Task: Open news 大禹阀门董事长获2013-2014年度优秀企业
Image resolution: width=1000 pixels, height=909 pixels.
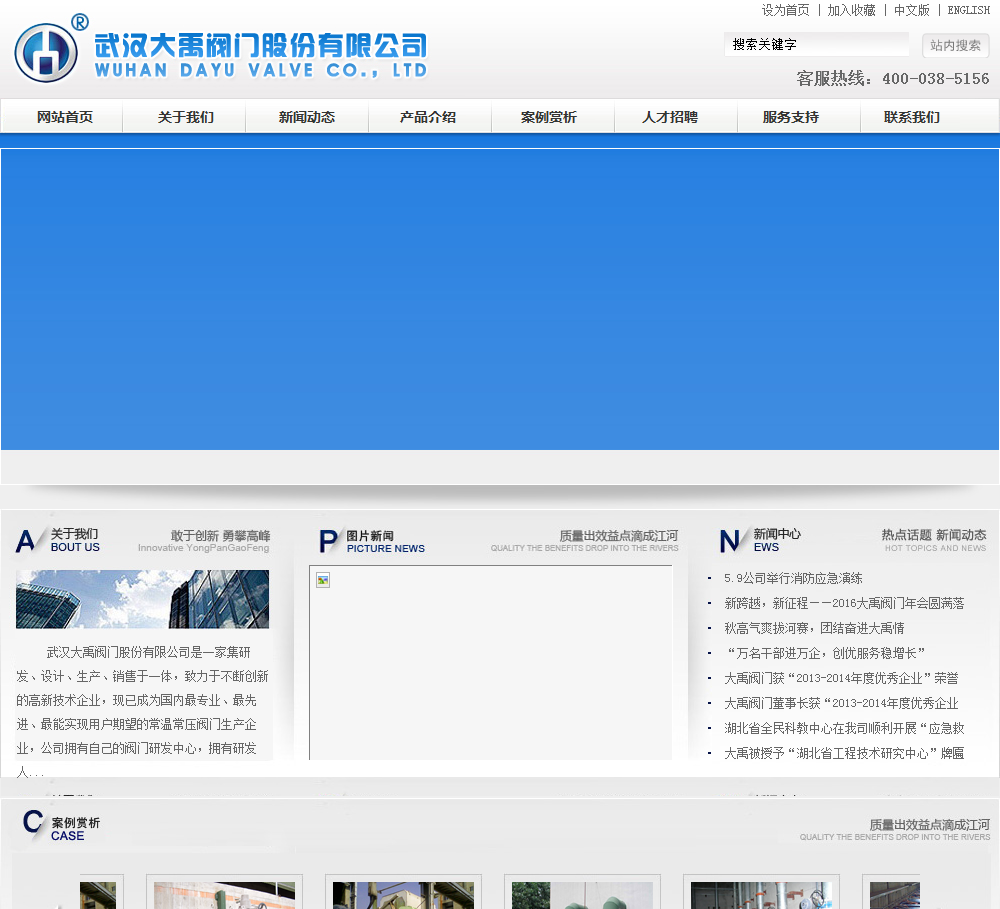Action: click(841, 703)
